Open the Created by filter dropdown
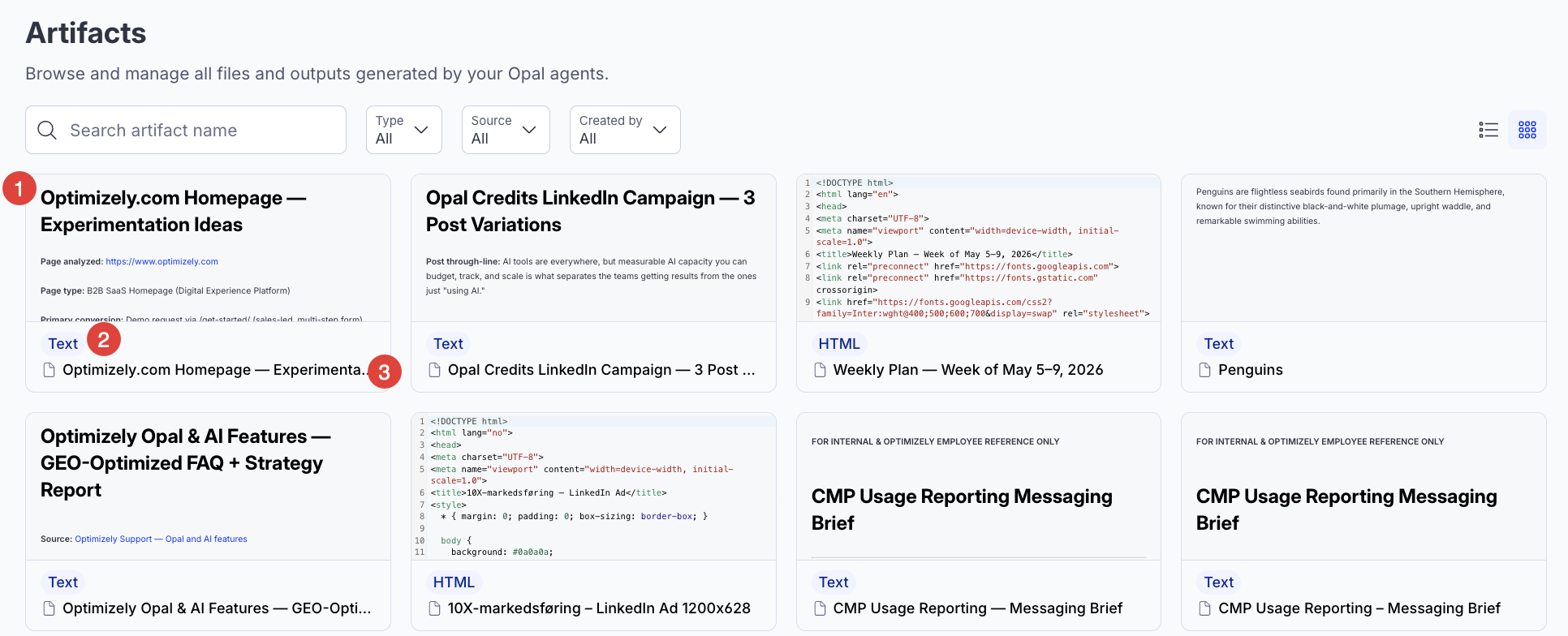The image size is (1568, 636). coord(624,130)
